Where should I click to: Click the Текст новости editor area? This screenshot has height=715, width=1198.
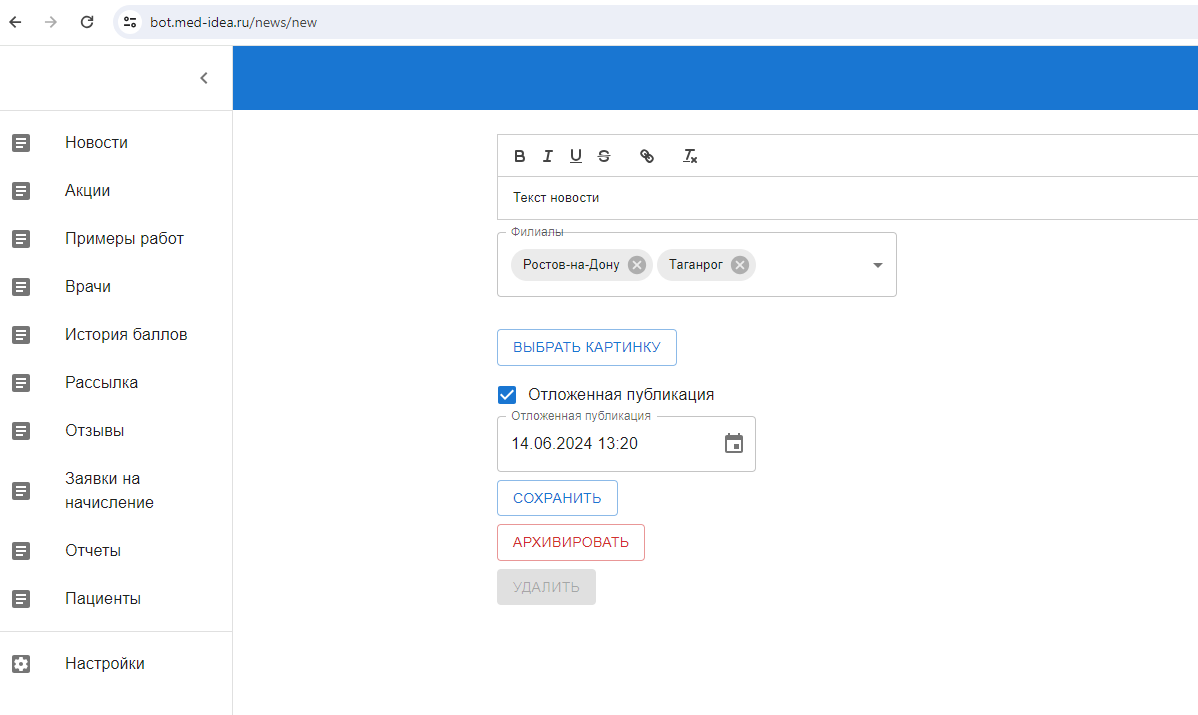point(848,198)
